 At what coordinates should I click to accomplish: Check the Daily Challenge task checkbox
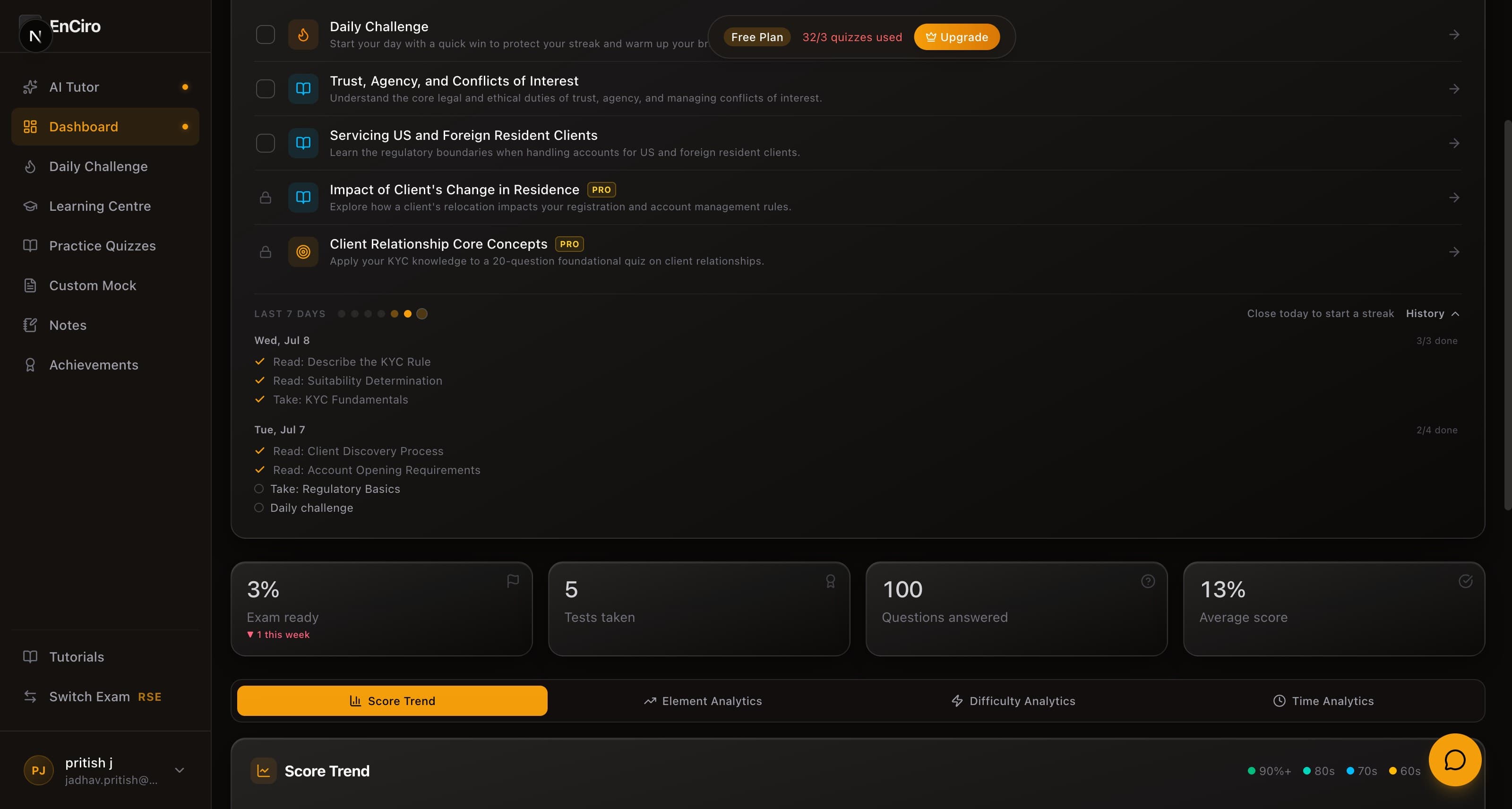[x=265, y=34]
